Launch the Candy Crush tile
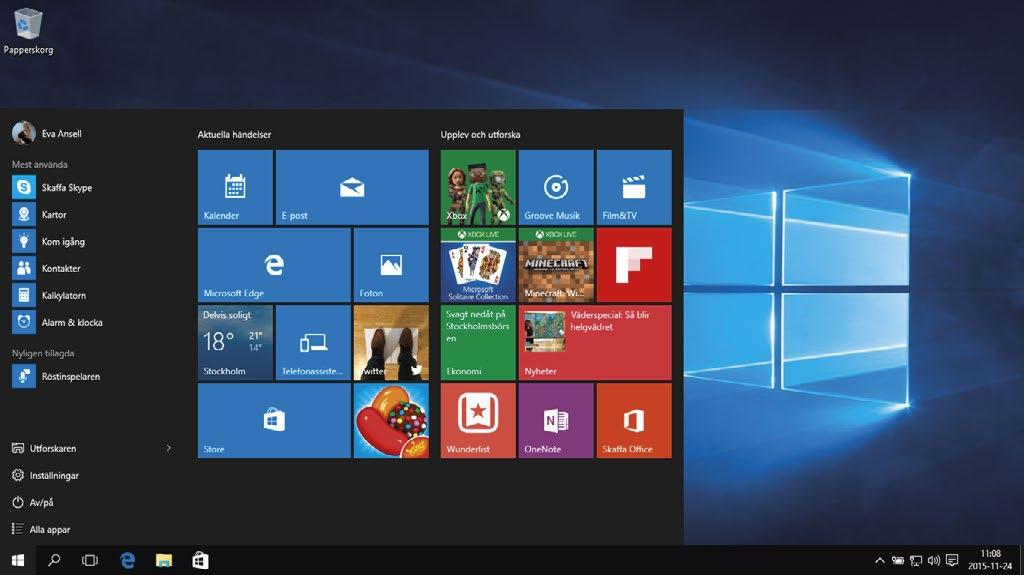Screen dimensions: 1024x575 click(x=391, y=420)
